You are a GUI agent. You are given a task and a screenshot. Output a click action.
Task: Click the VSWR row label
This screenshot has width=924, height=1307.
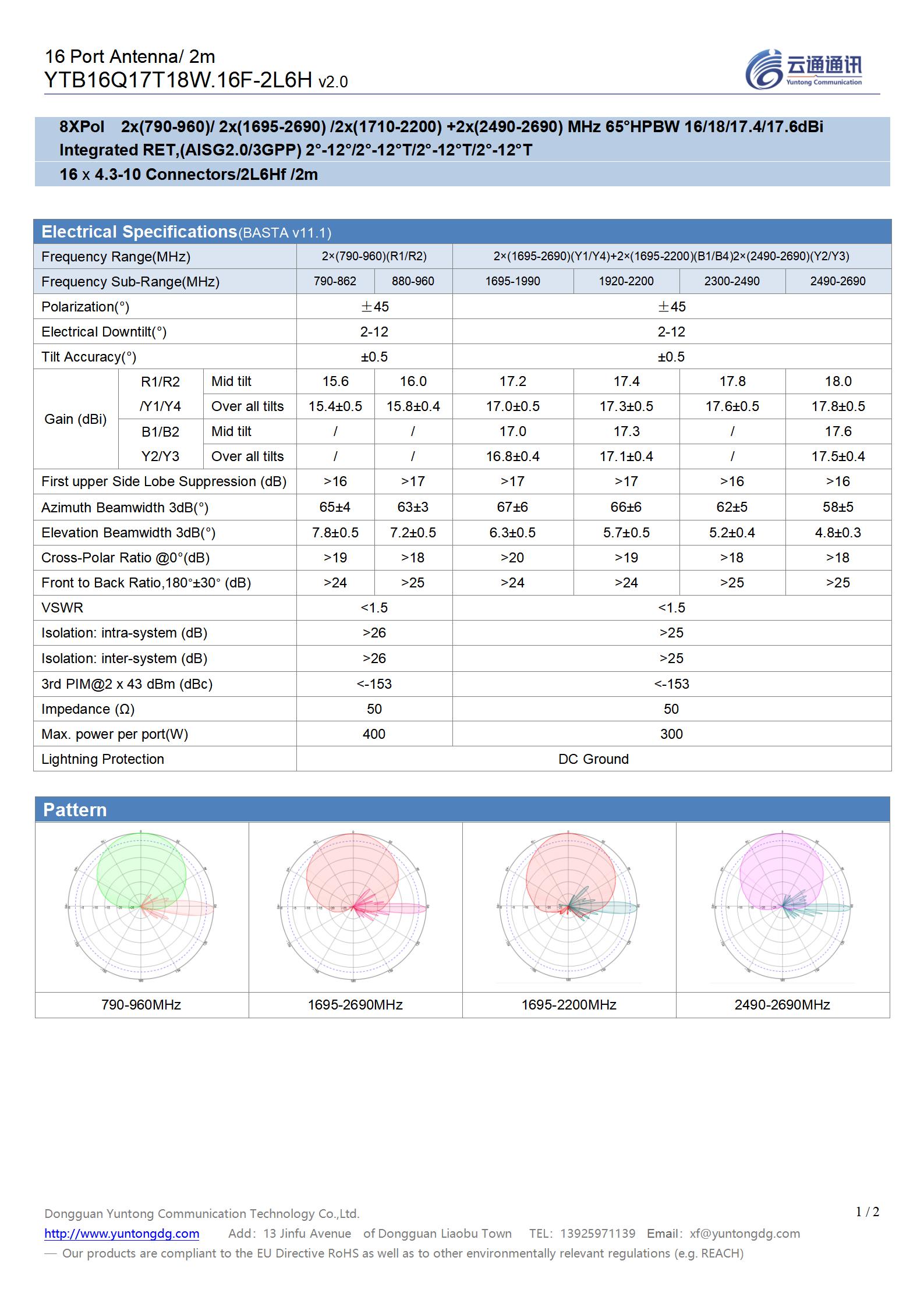click(62, 608)
